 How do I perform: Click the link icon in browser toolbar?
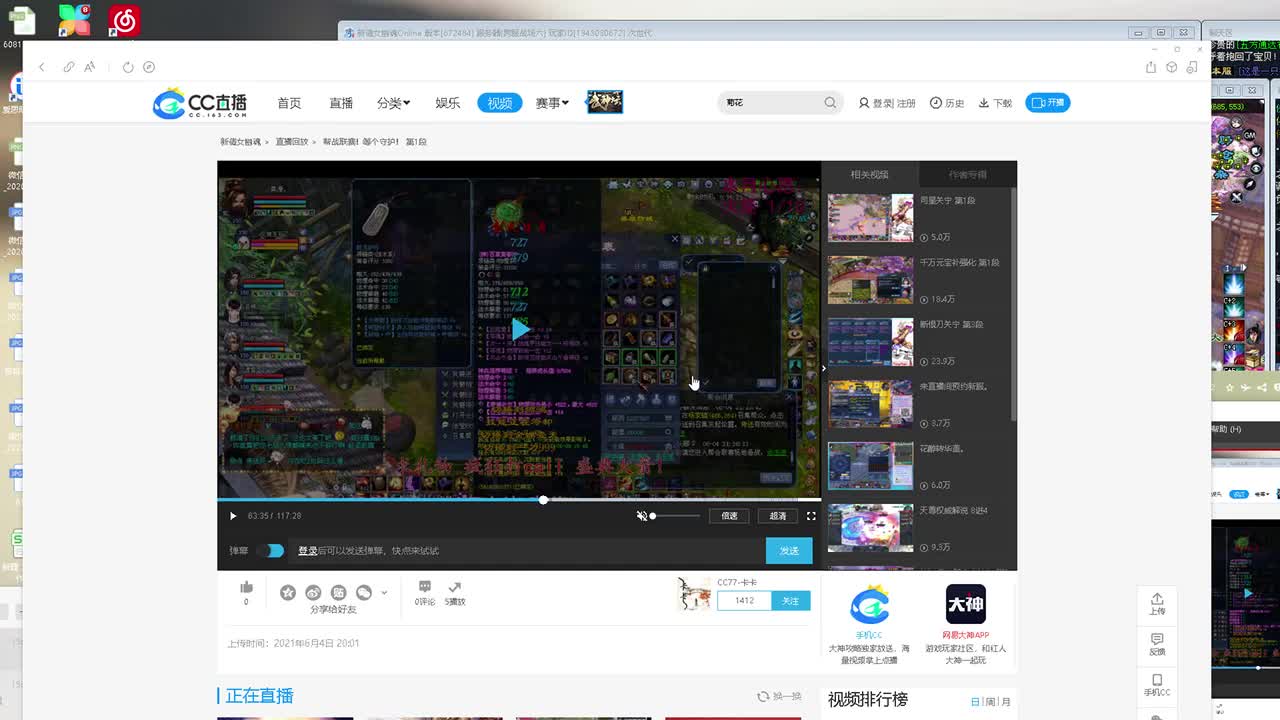coord(68,67)
